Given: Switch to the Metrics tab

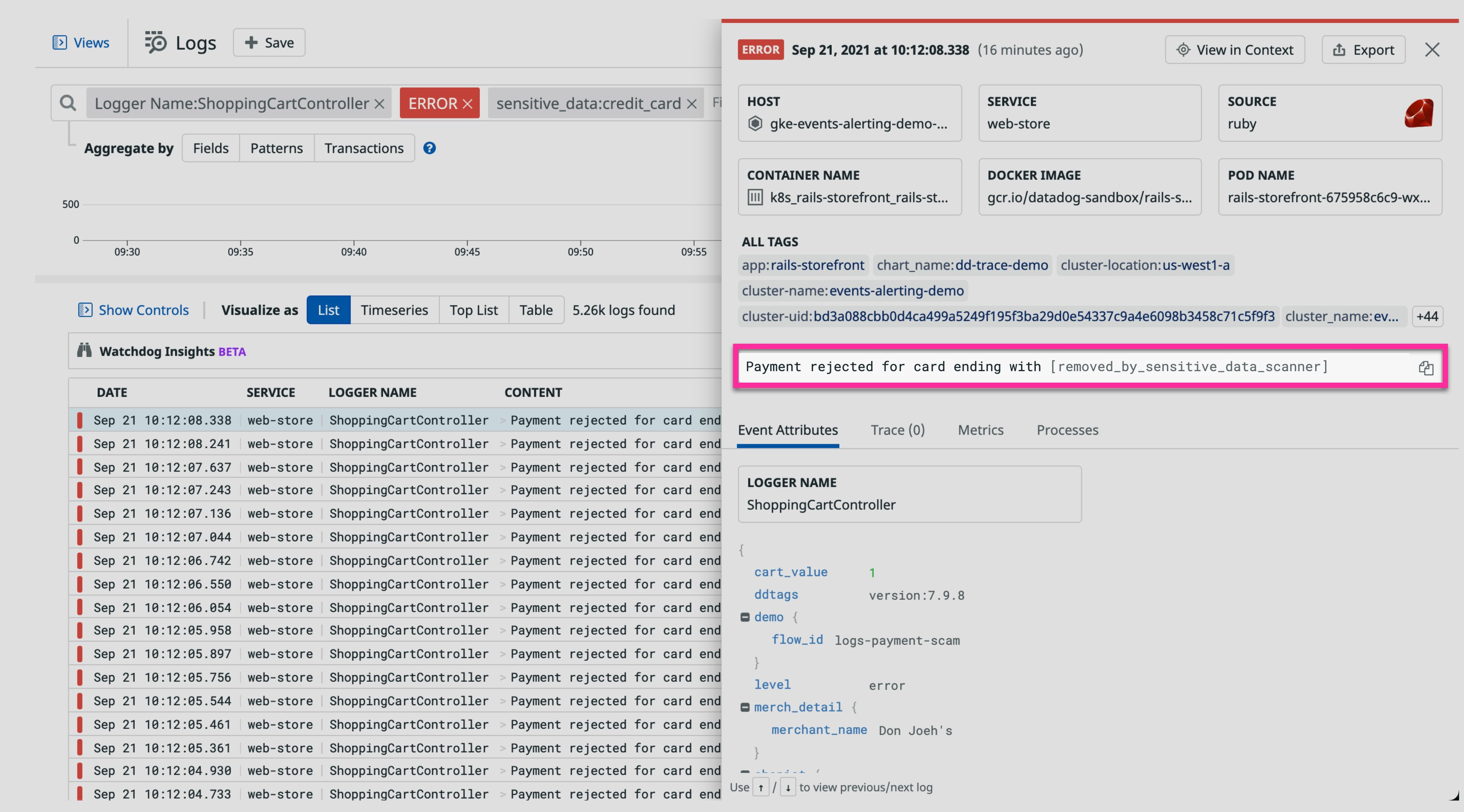Looking at the screenshot, I should [980, 430].
